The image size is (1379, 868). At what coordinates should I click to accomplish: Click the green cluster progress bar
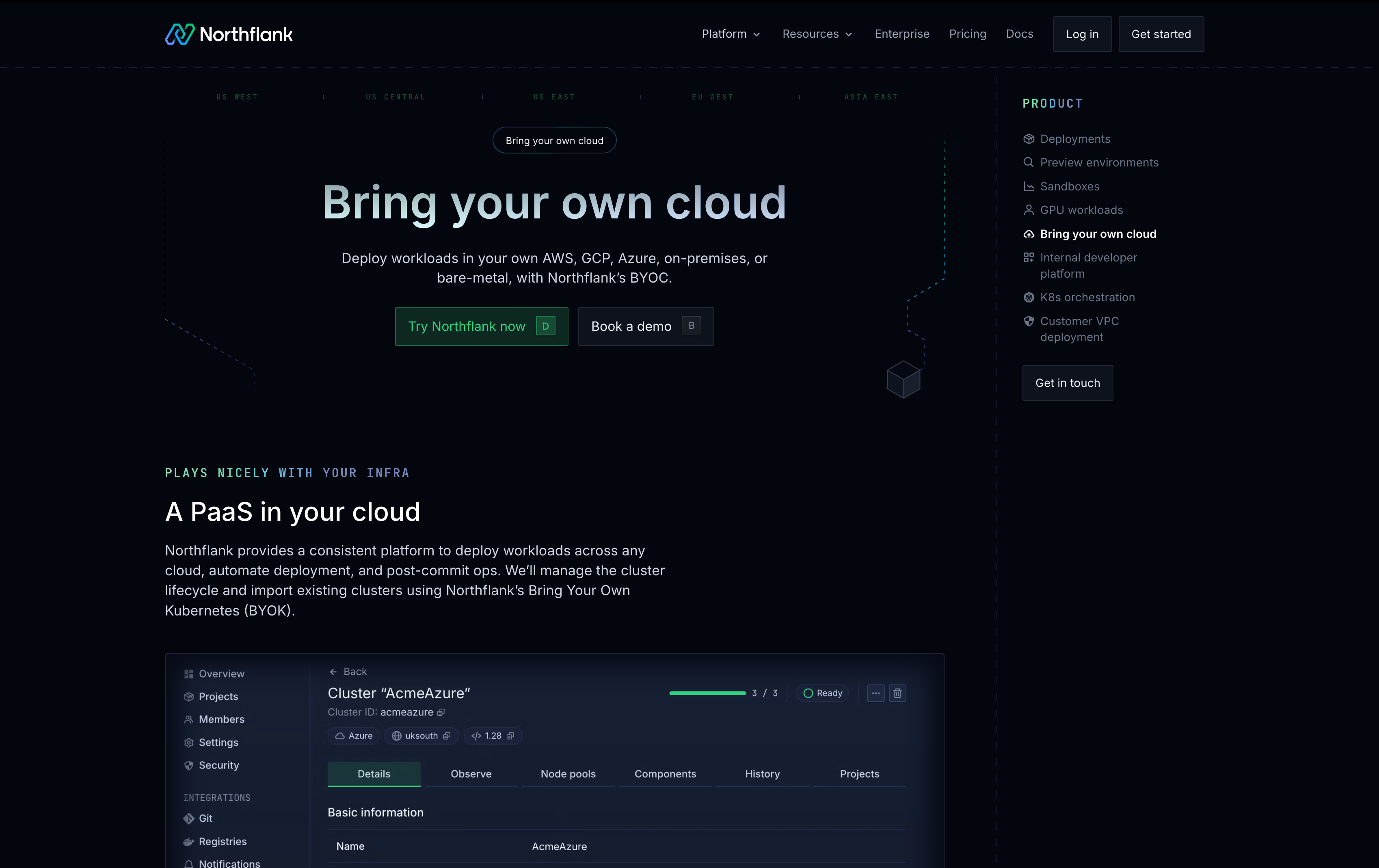point(707,693)
